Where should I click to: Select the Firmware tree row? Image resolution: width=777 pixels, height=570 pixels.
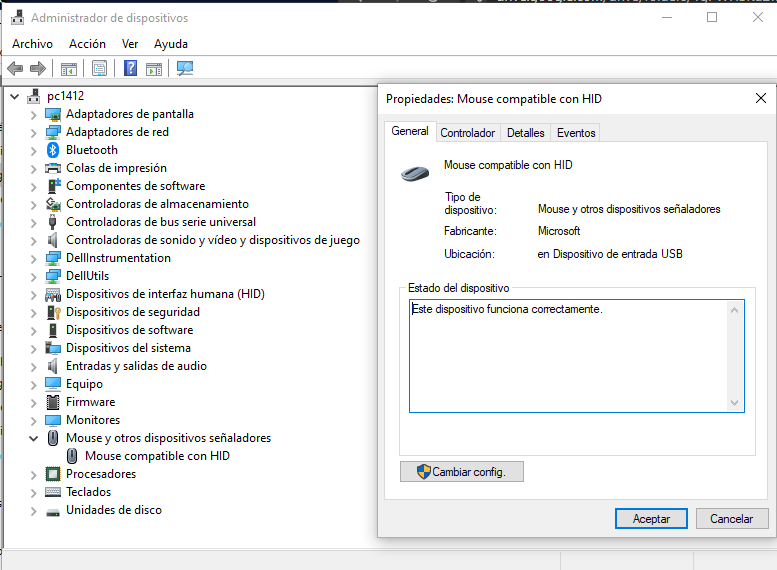tap(91, 402)
